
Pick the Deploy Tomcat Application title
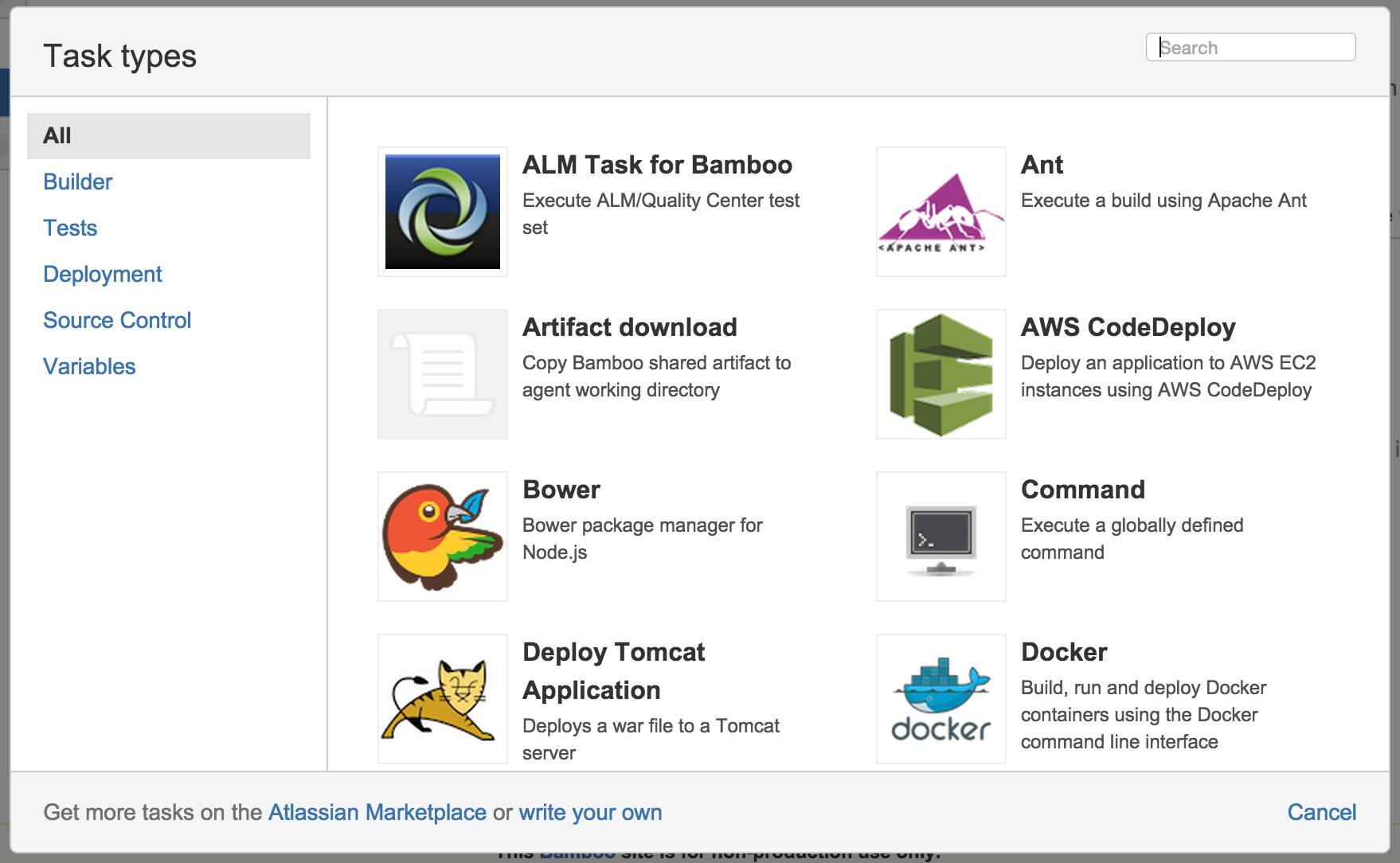click(x=614, y=671)
